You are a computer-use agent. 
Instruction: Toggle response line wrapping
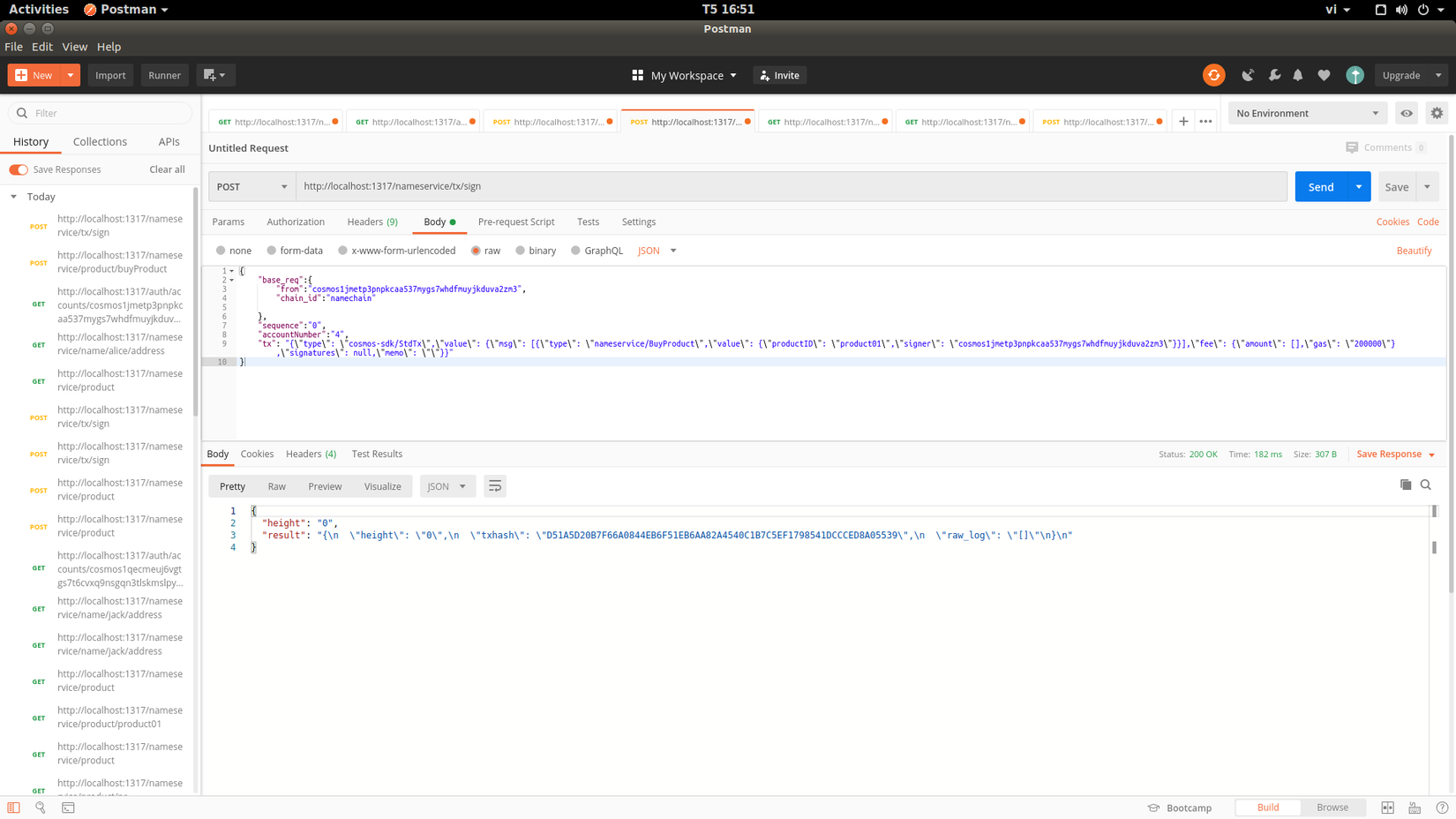(495, 486)
